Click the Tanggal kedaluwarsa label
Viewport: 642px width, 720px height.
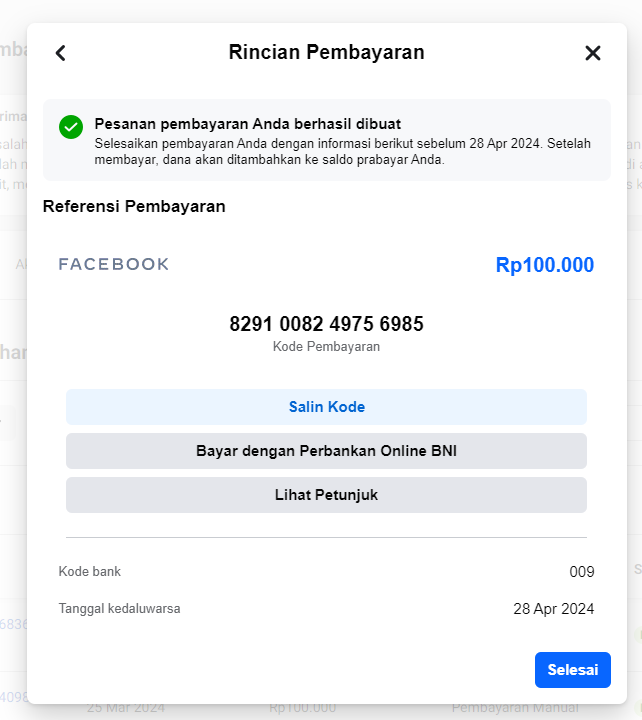tap(119, 609)
